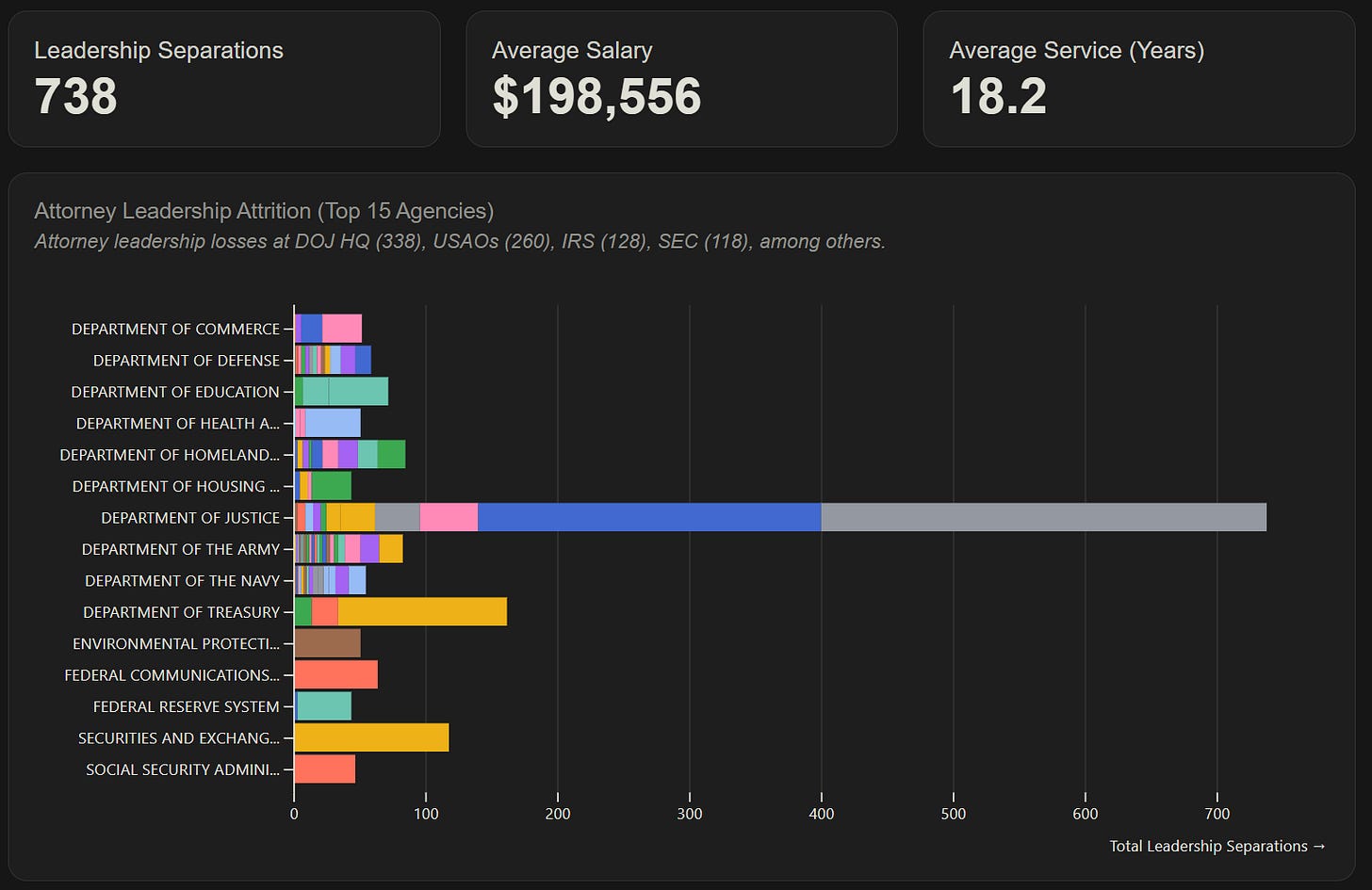Image resolution: width=1372 pixels, height=890 pixels.
Task: Click the pink Department of Justice bar segment
Action: click(x=449, y=517)
